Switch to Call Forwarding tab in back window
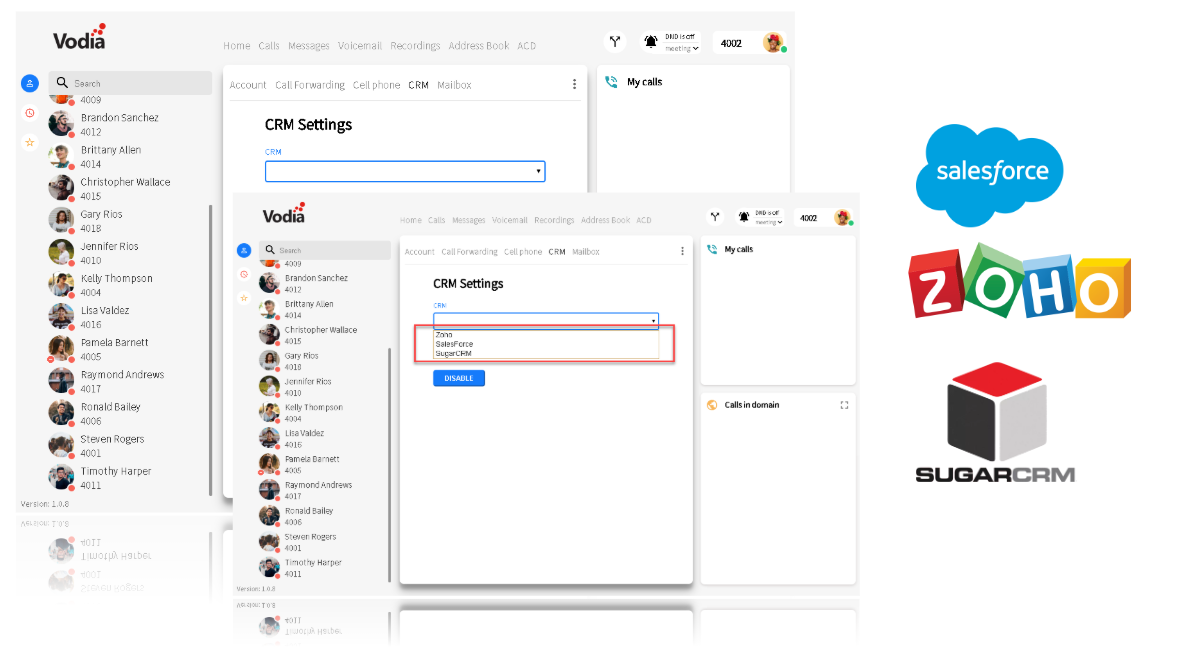Viewport: 1189px width, 652px height. (x=309, y=85)
